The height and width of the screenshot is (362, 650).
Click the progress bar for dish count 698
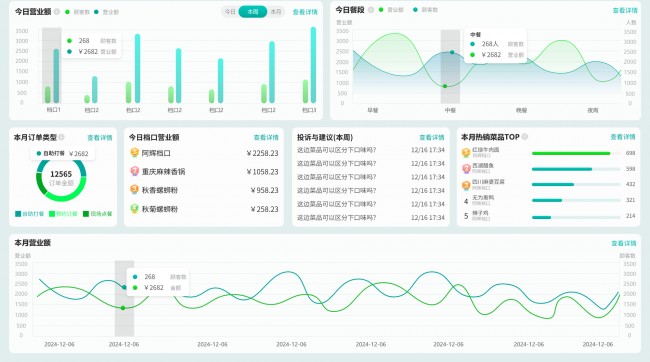pyautogui.click(x=576, y=153)
